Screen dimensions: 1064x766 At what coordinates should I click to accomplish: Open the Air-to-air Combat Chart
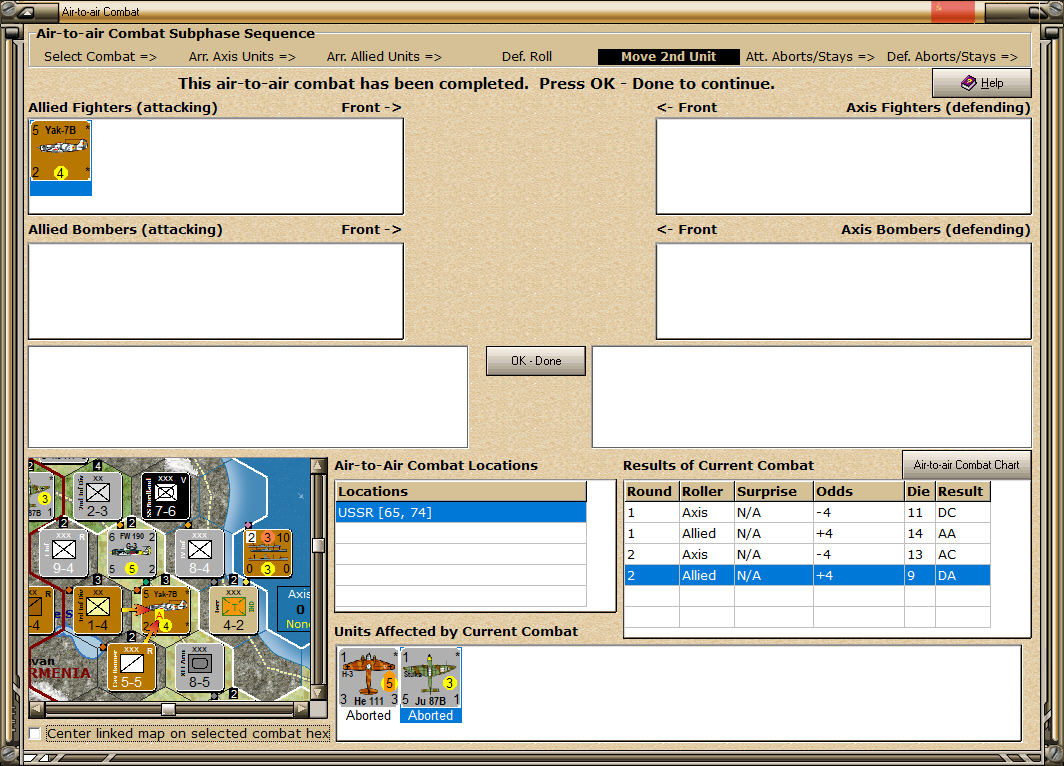coord(966,465)
